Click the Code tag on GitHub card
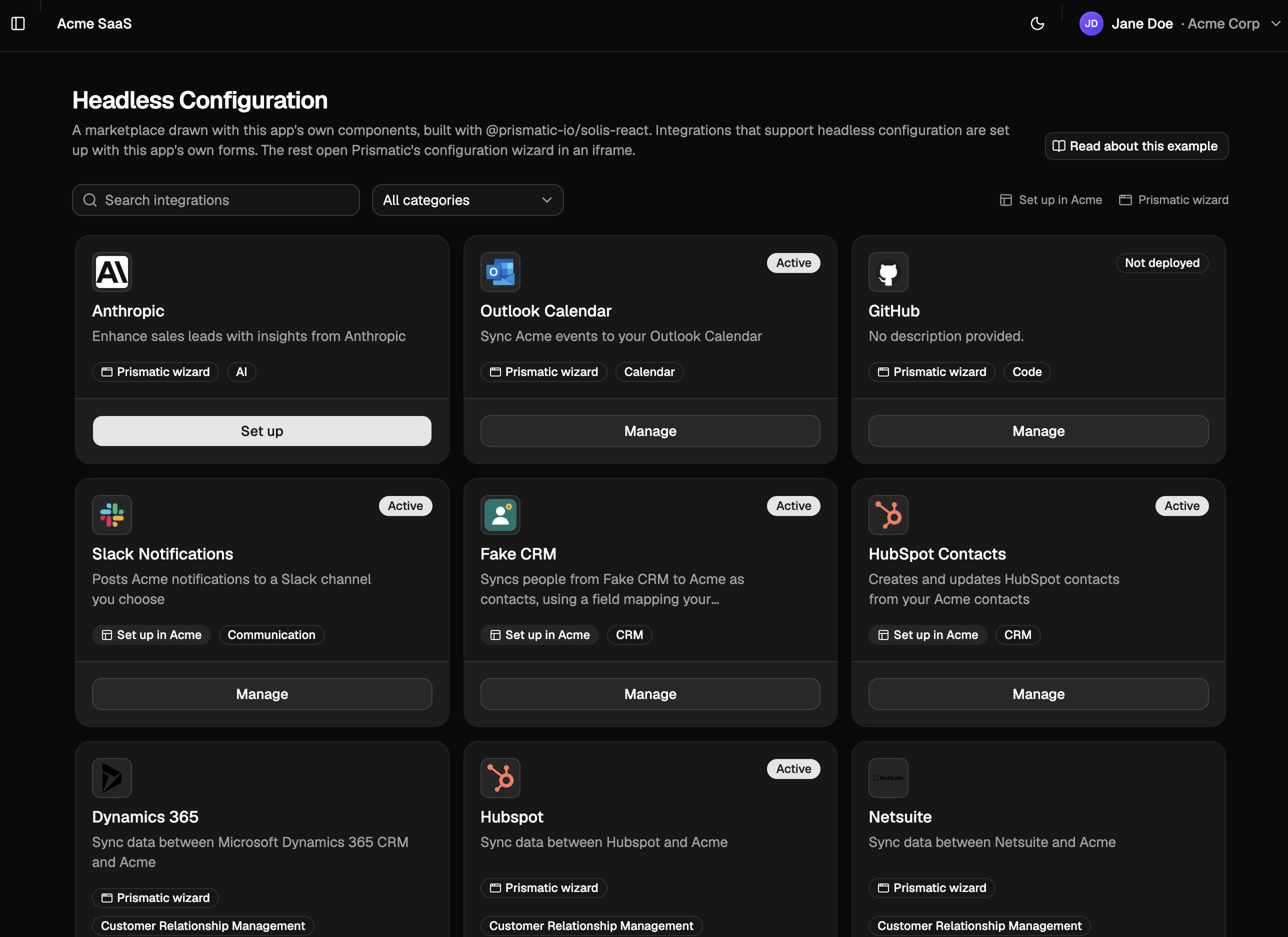1288x937 pixels. tap(1027, 372)
